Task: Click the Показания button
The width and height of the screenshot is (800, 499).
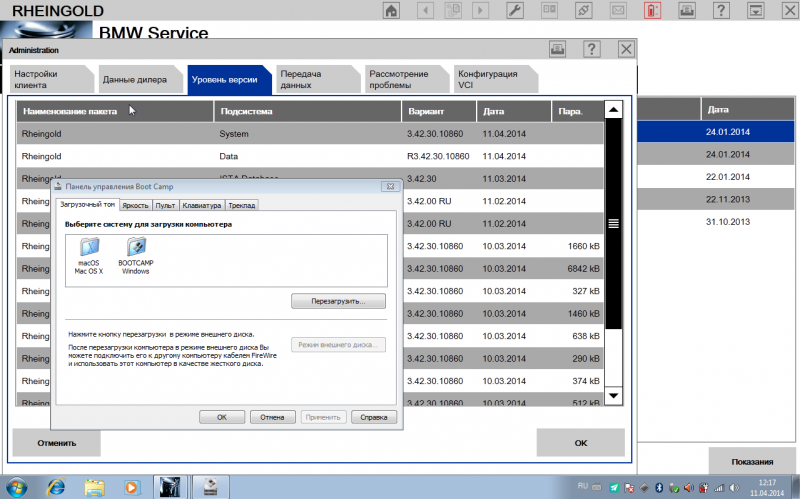Action: 752,462
